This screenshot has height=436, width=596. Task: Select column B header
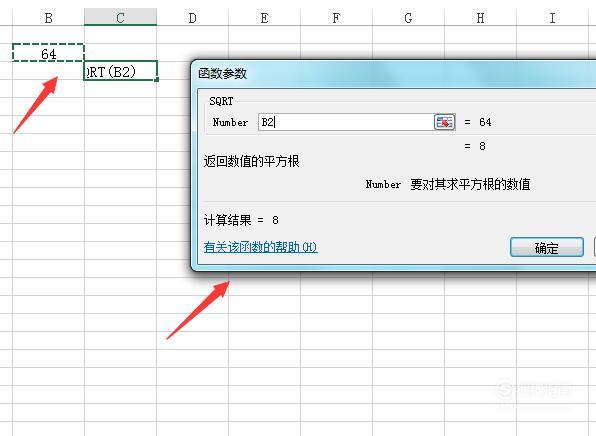click(x=48, y=17)
